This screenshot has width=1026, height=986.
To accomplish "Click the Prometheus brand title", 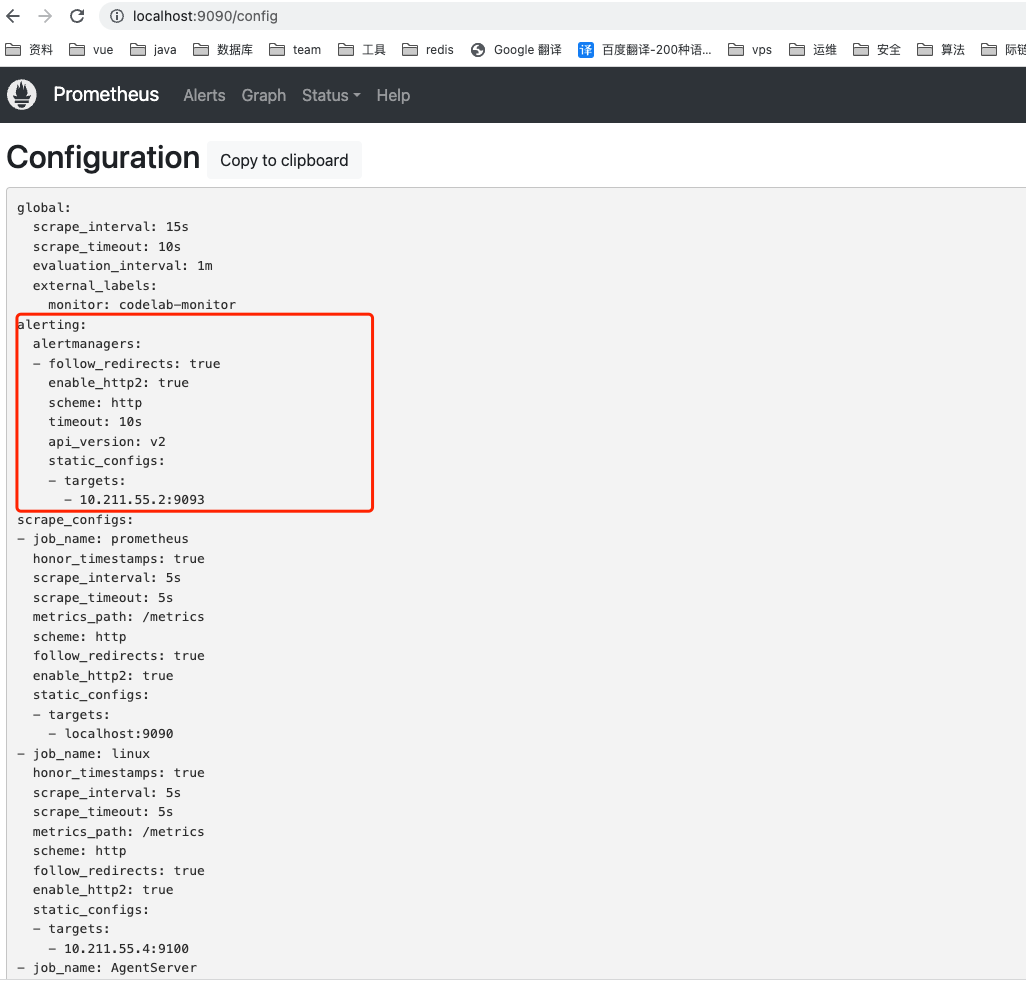I will point(106,95).
